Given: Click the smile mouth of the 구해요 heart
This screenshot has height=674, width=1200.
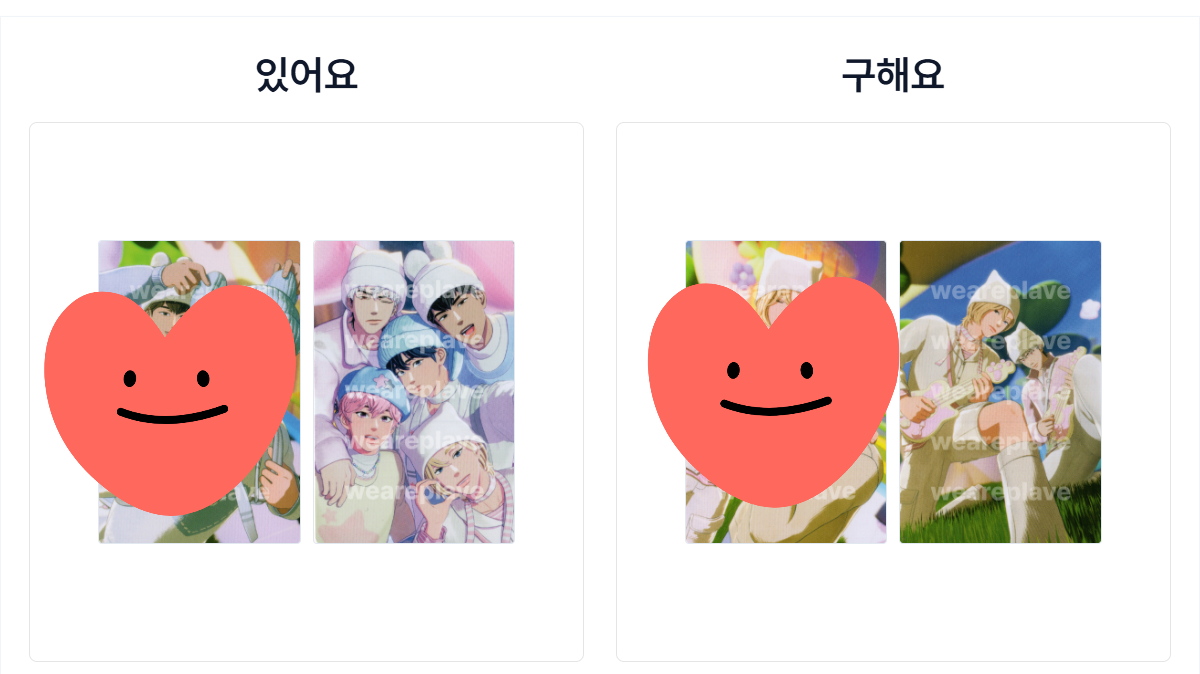Looking at the screenshot, I should pyautogui.click(x=776, y=406).
